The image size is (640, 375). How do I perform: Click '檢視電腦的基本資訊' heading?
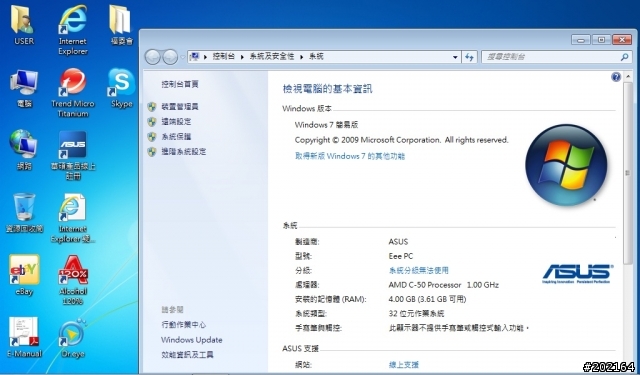327,89
